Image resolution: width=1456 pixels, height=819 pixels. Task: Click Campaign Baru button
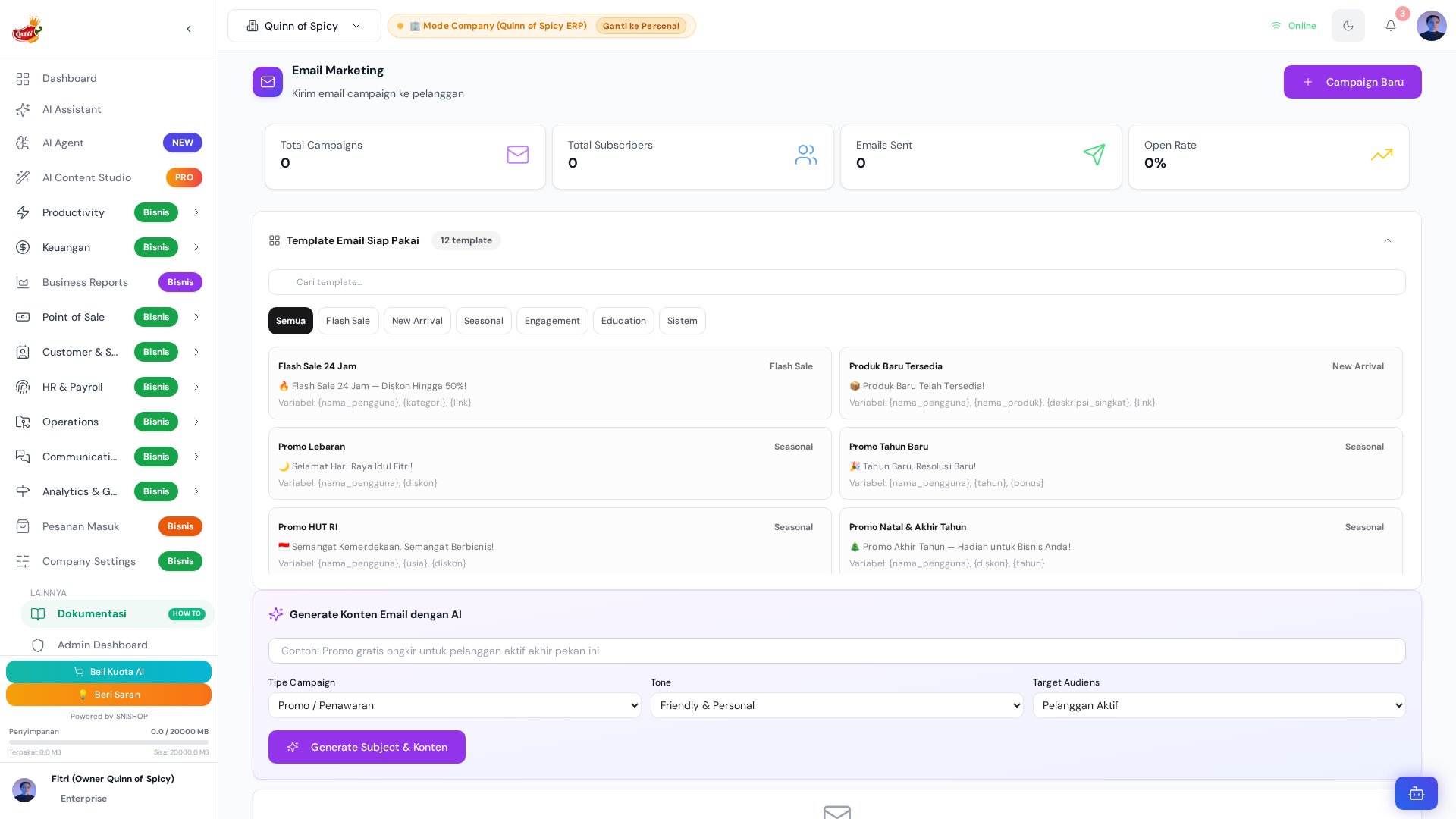[x=1352, y=82]
